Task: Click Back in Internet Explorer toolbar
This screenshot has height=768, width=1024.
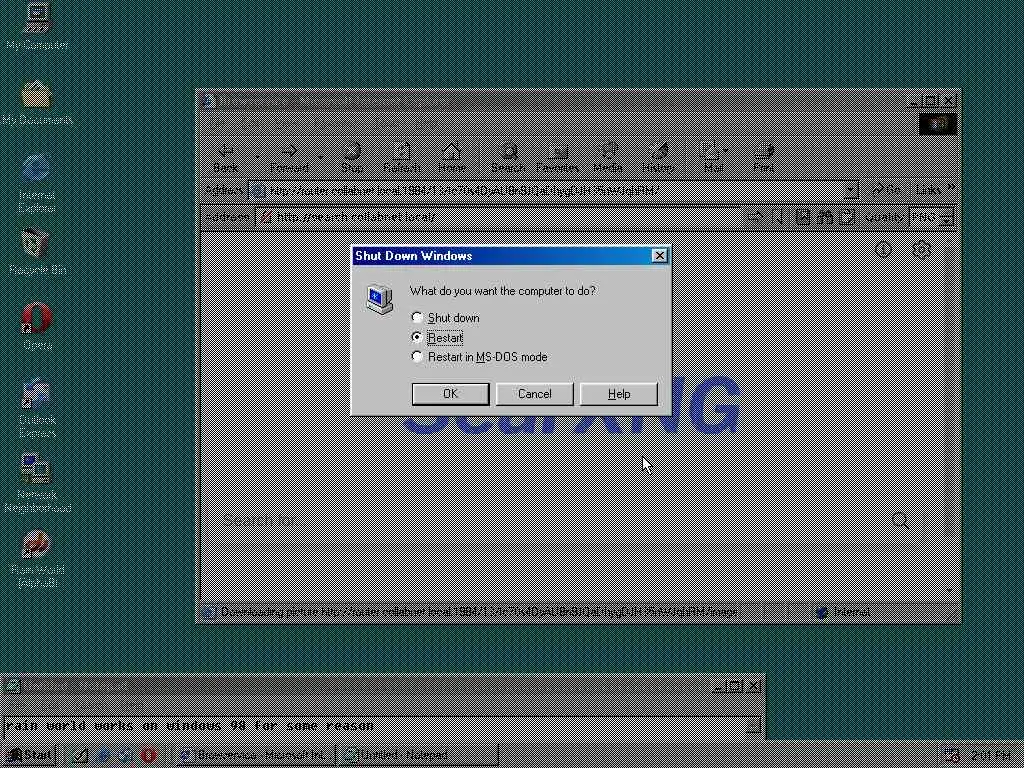Action: 226,157
